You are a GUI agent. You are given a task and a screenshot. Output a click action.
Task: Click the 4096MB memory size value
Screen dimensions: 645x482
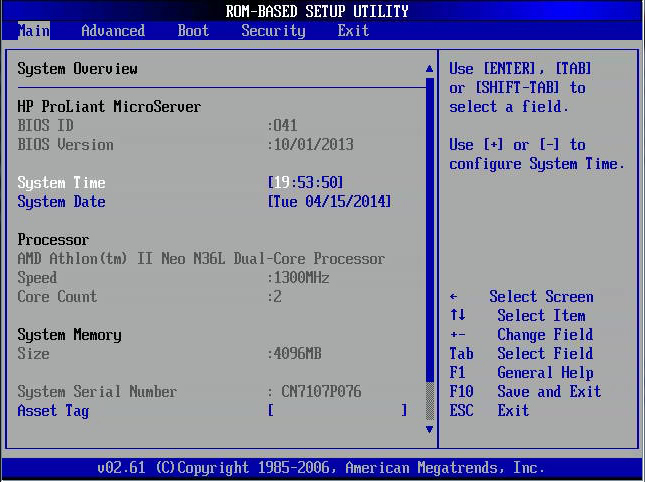point(295,354)
